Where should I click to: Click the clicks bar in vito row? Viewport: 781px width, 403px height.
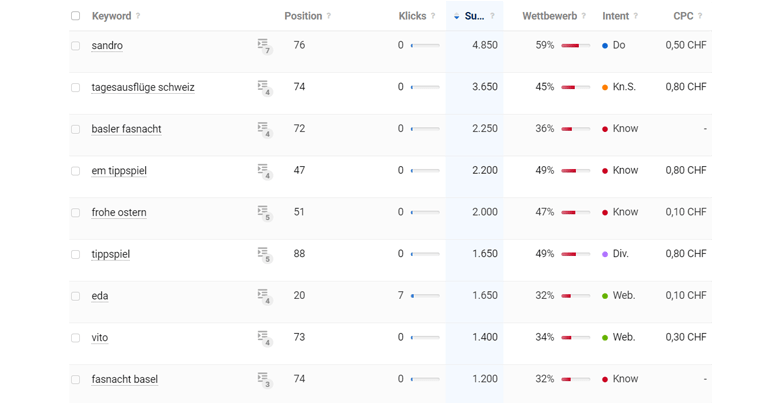click(425, 338)
